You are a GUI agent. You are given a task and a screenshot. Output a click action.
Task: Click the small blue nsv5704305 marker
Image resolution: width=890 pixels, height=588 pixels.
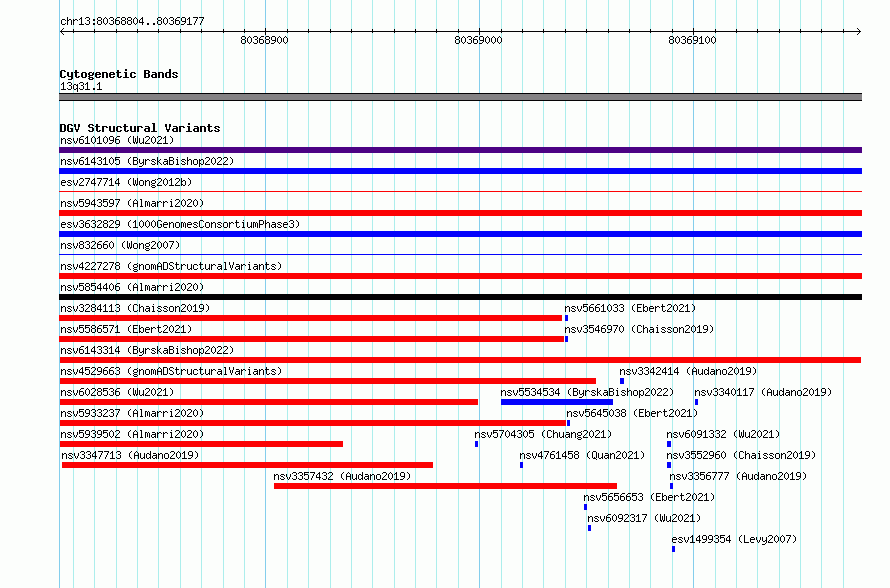click(477, 444)
